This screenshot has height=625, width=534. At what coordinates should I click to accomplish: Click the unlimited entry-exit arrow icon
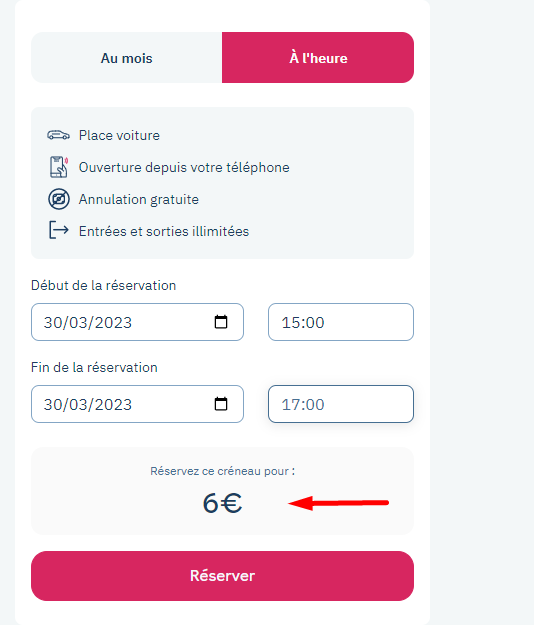[x=59, y=230]
